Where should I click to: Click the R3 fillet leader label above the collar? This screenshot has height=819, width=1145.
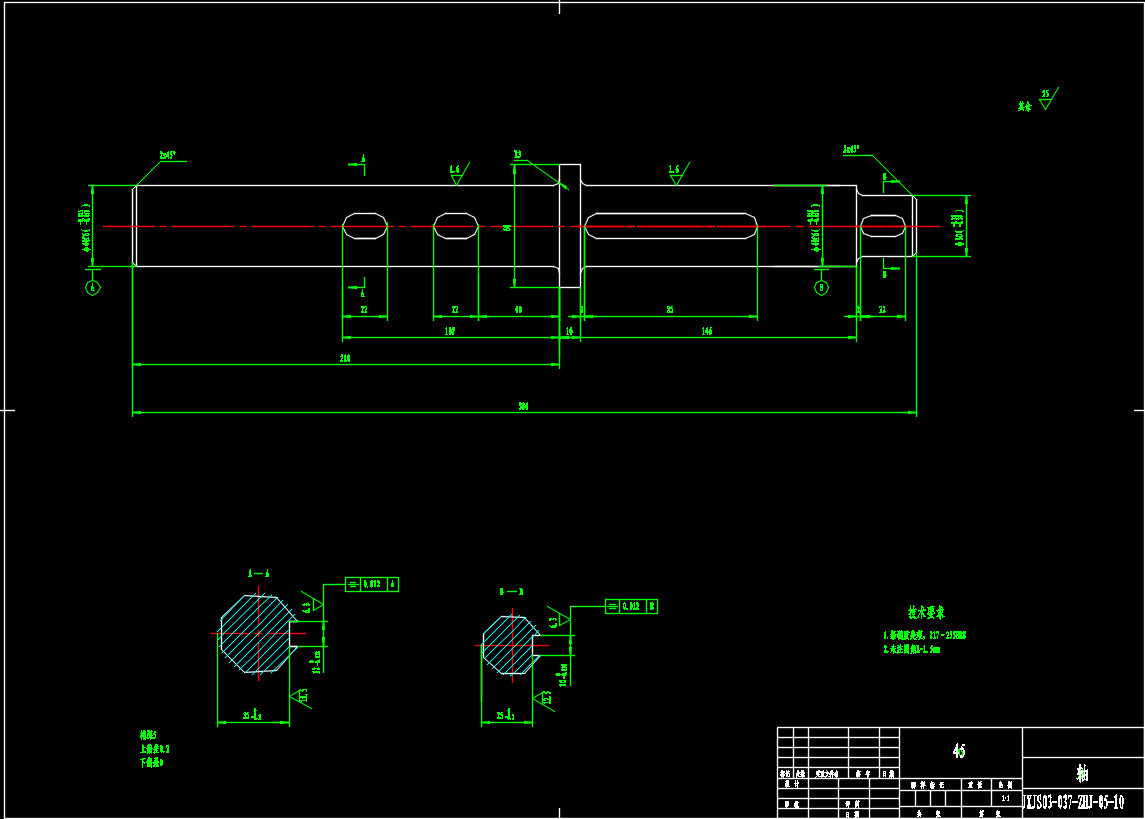(x=518, y=155)
